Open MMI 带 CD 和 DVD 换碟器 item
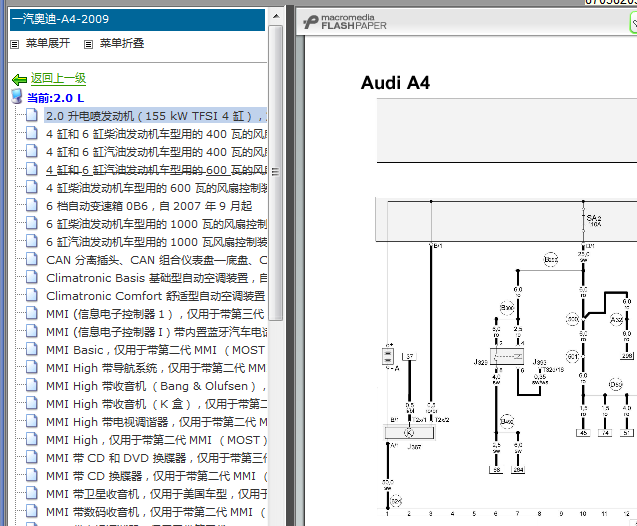Viewport: 637px width, 526px height. click(x=156, y=458)
